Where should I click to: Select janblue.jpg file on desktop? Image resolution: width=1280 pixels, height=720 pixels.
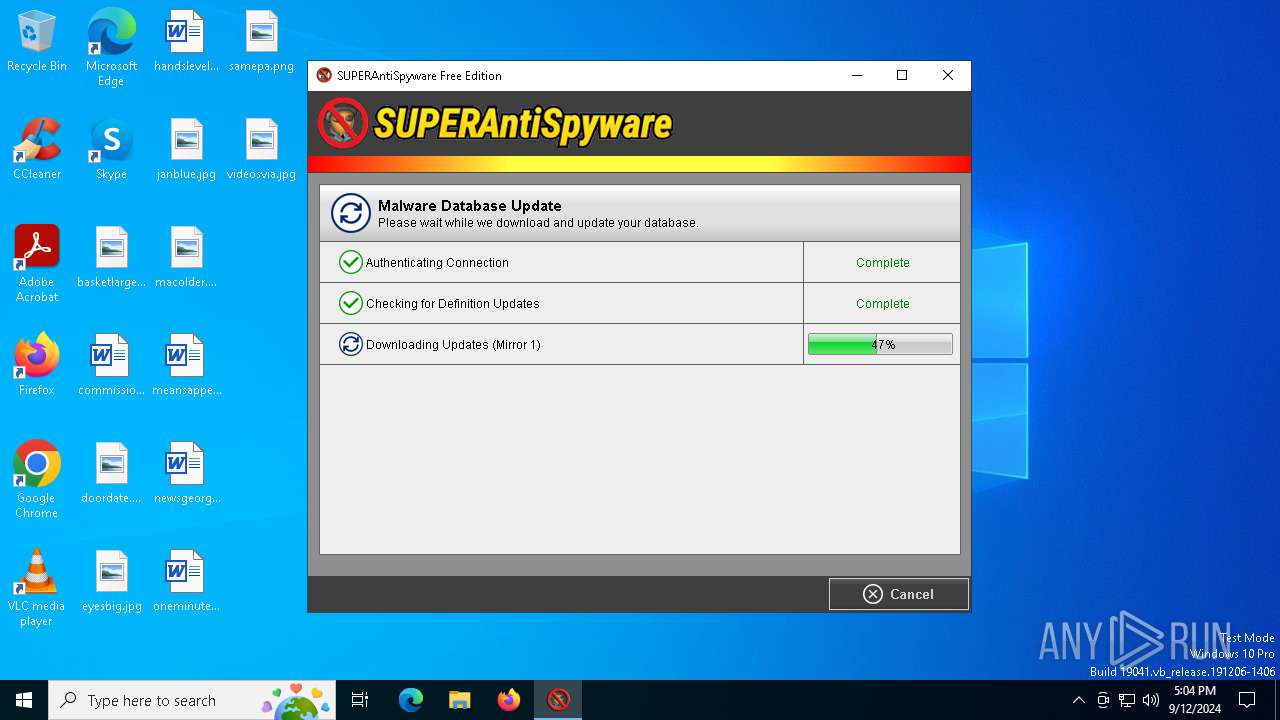pyautogui.click(x=186, y=150)
